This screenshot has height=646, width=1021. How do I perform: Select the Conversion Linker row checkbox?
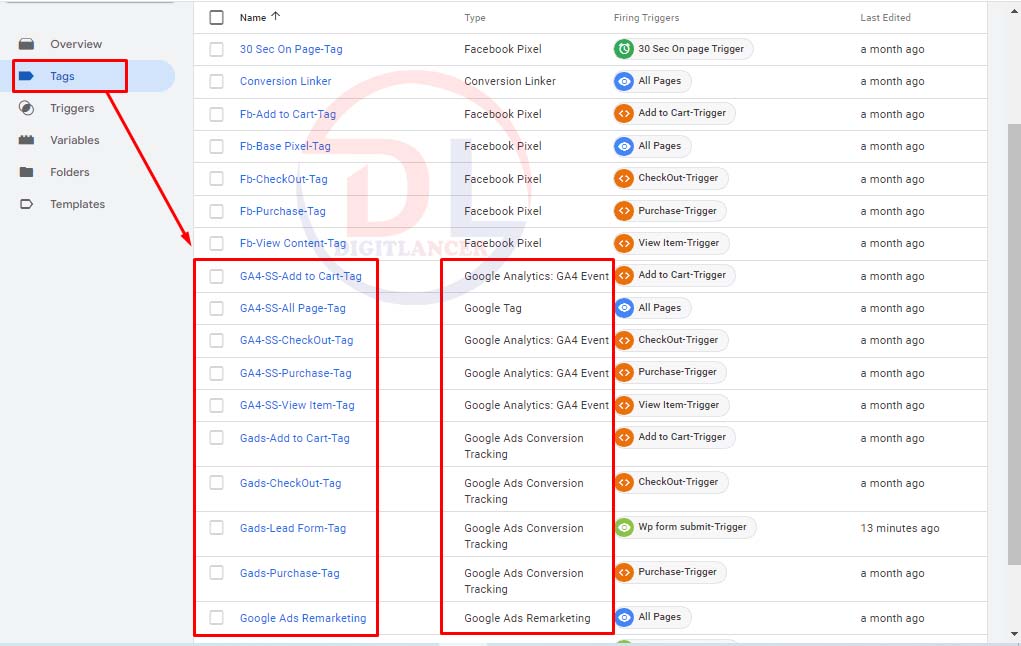(216, 81)
